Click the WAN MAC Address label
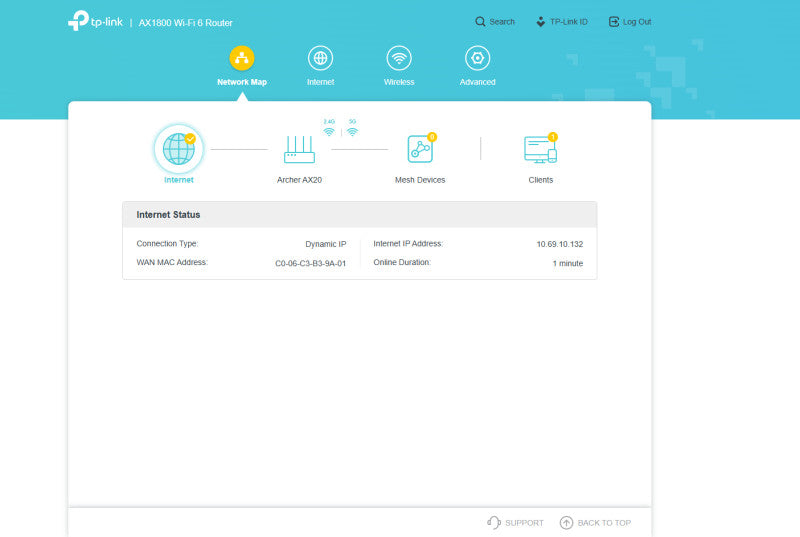Viewport: 800px width, 537px height. pyautogui.click(x=172, y=262)
